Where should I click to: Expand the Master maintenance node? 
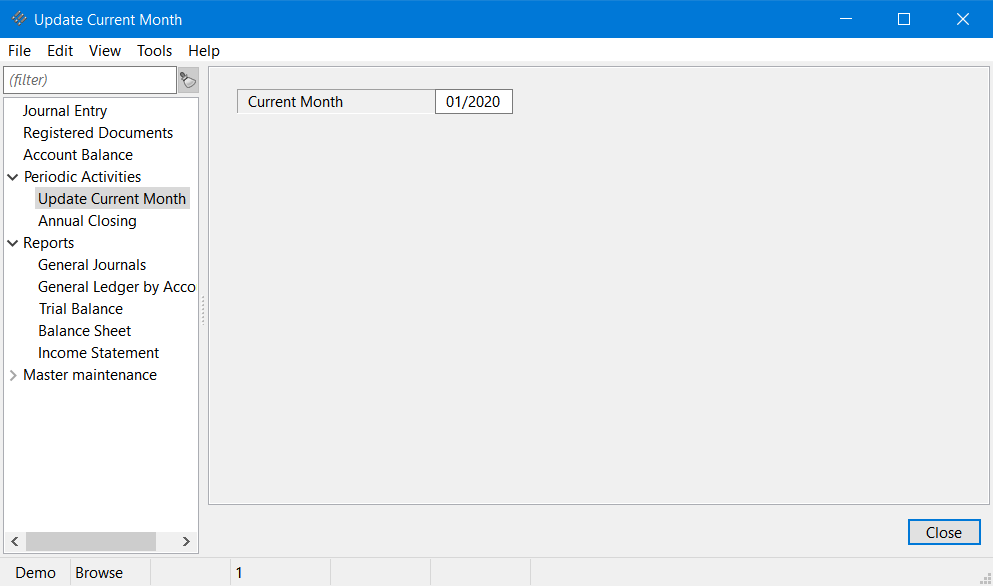point(13,375)
